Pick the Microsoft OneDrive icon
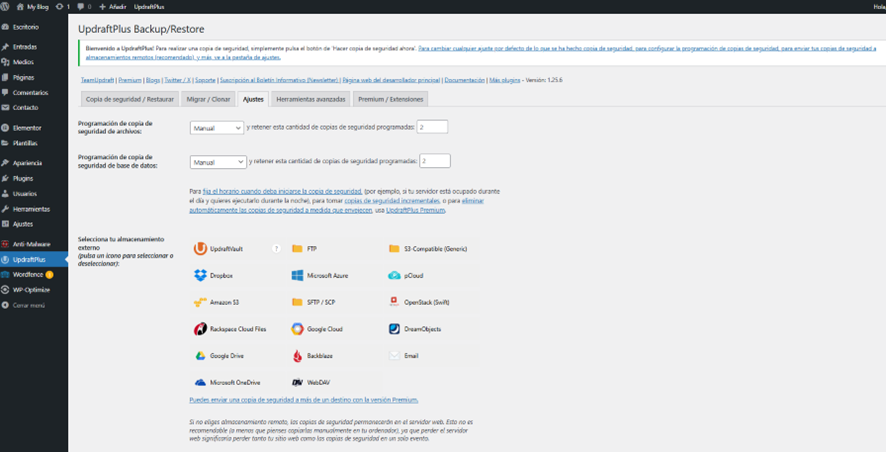Image resolution: width=886 pixels, height=452 pixels. pyautogui.click(x=200, y=383)
